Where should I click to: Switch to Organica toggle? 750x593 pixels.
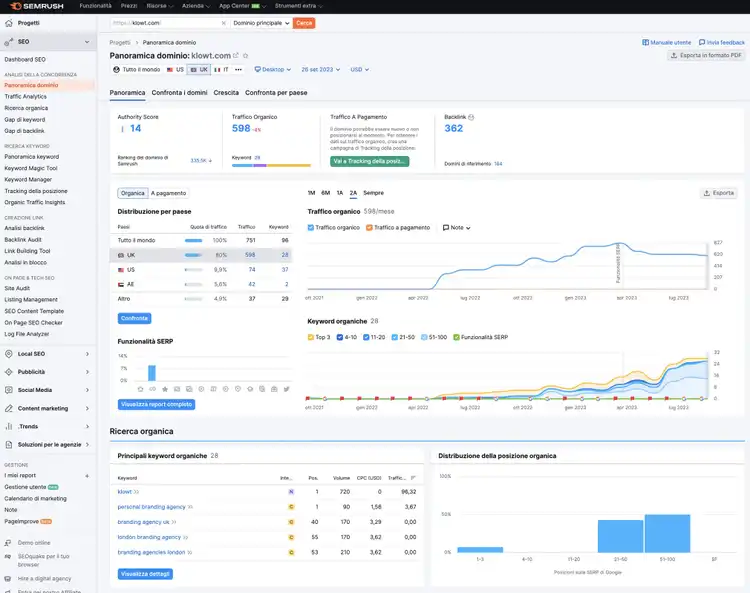click(132, 193)
